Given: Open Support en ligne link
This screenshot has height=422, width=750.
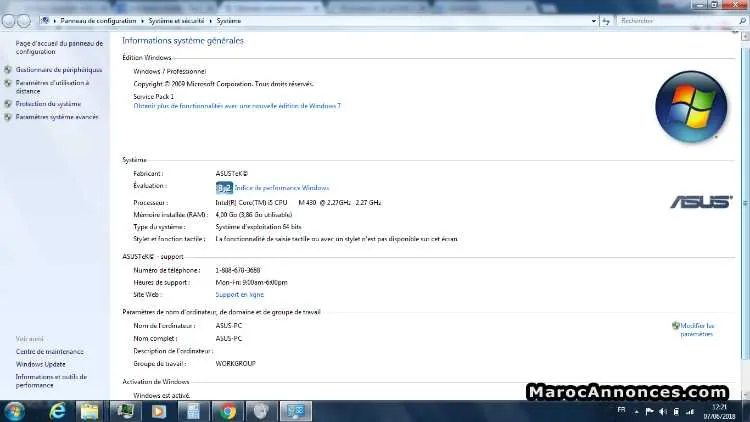Looking at the screenshot, I should (x=239, y=294).
